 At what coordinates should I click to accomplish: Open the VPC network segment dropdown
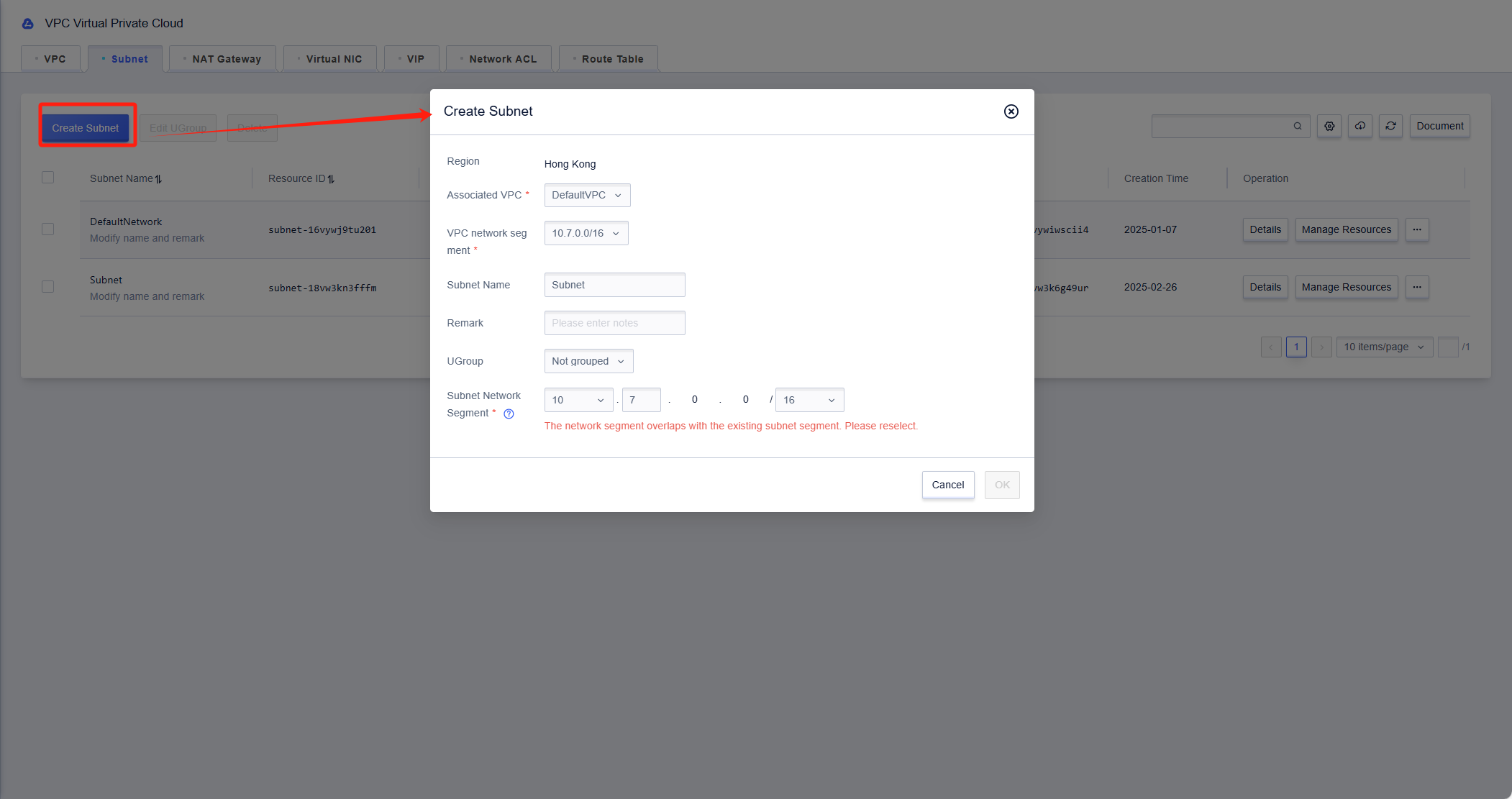pos(586,234)
